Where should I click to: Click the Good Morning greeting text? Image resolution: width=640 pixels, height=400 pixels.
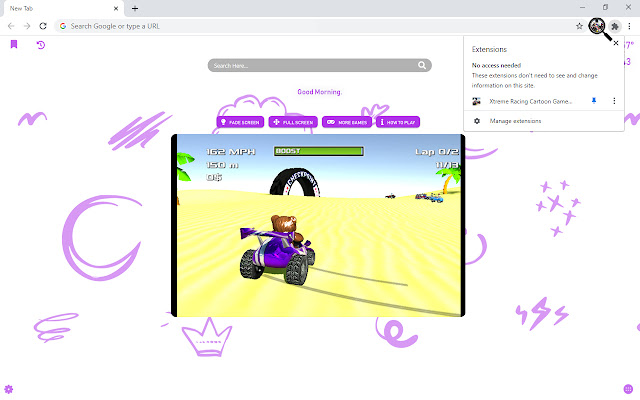coord(319,92)
